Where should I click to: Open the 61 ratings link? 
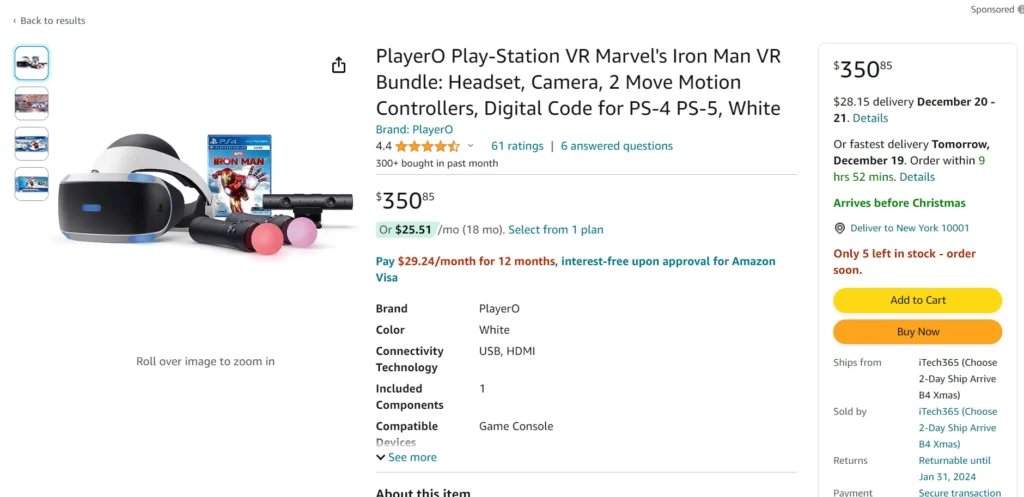pos(517,146)
